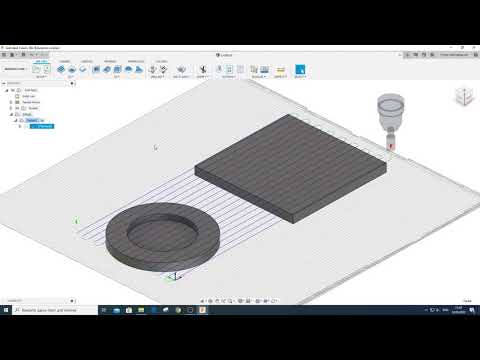
Task: Select the fourth 3D toolpath icon
Action: tap(128, 69)
